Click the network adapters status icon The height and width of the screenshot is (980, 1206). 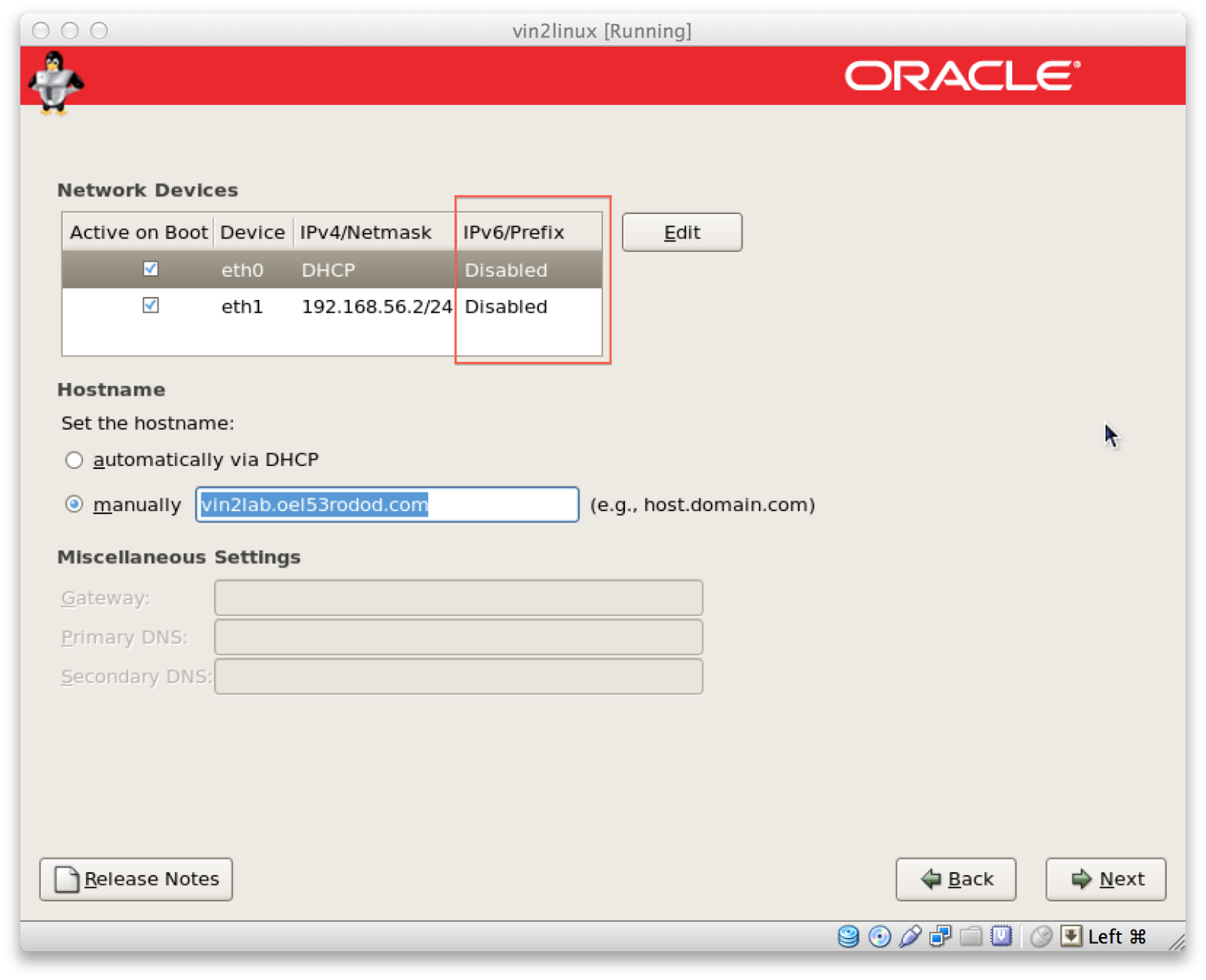click(x=941, y=936)
